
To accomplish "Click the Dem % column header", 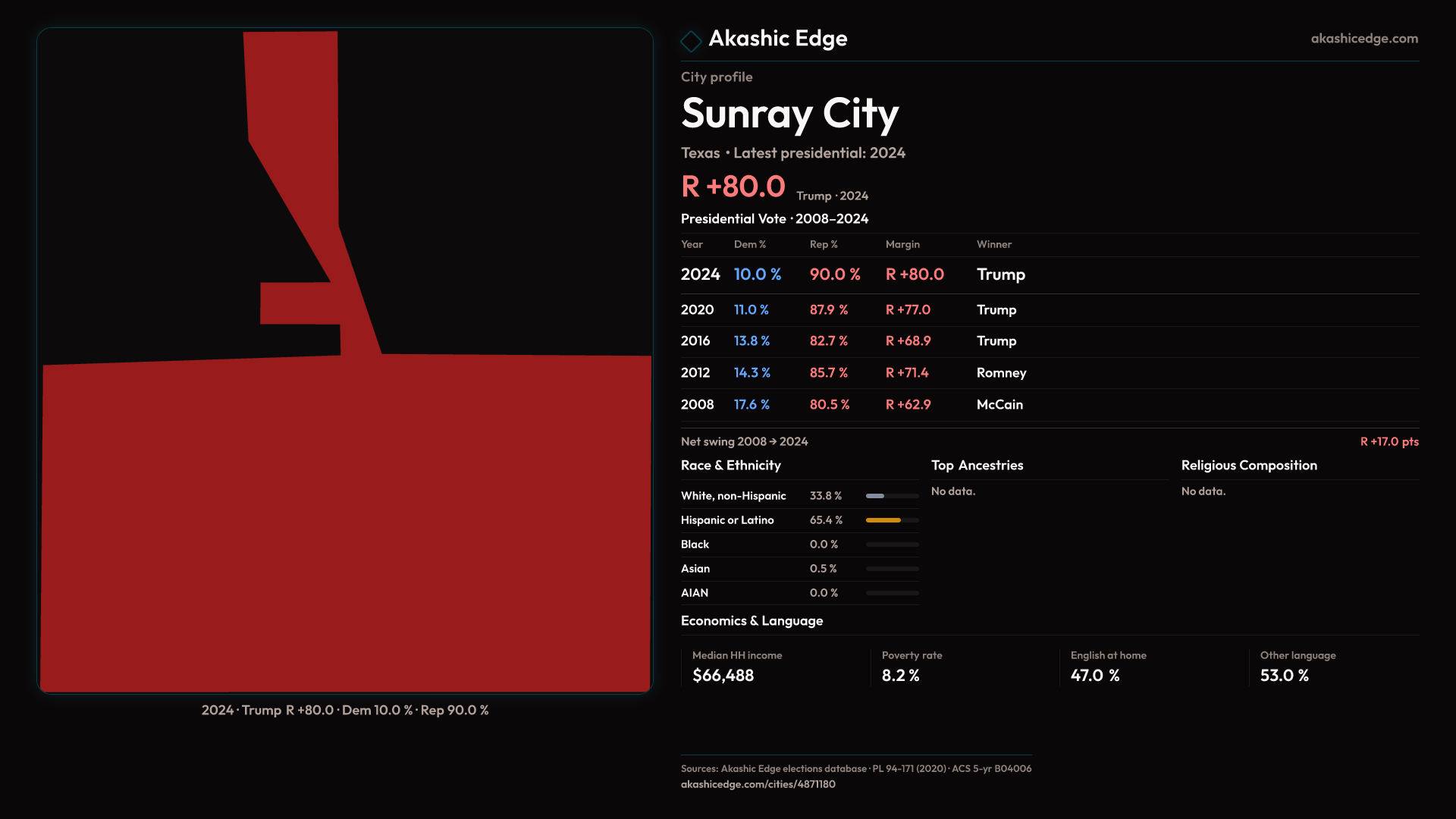I will coord(749,245).
